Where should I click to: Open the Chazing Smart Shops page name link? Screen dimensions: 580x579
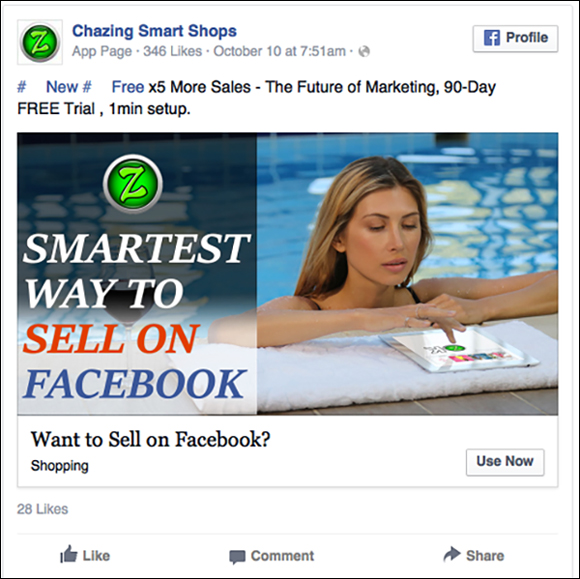154,31
